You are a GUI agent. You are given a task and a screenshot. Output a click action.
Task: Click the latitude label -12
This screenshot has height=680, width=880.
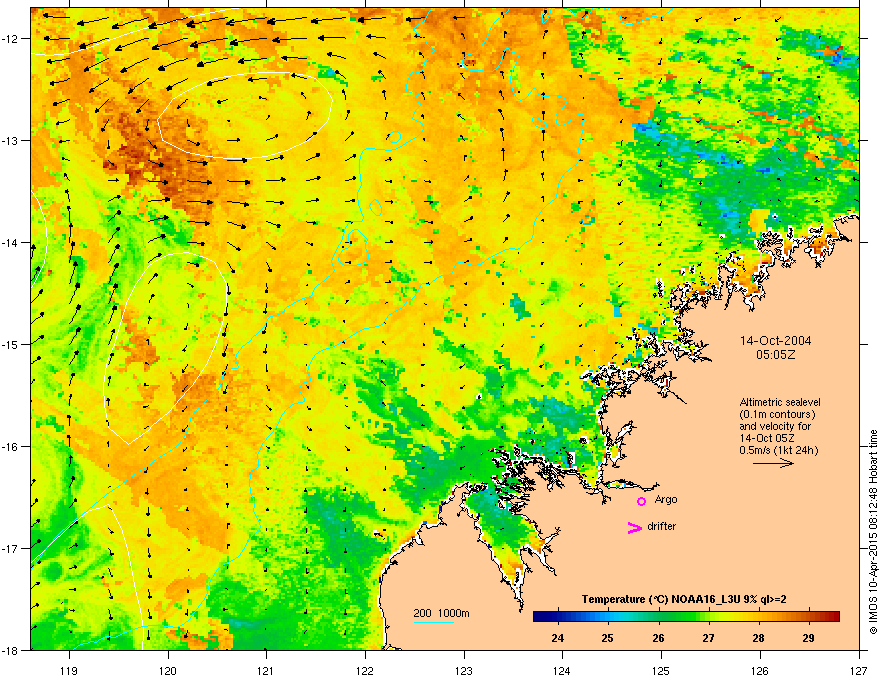pos(12,39)
